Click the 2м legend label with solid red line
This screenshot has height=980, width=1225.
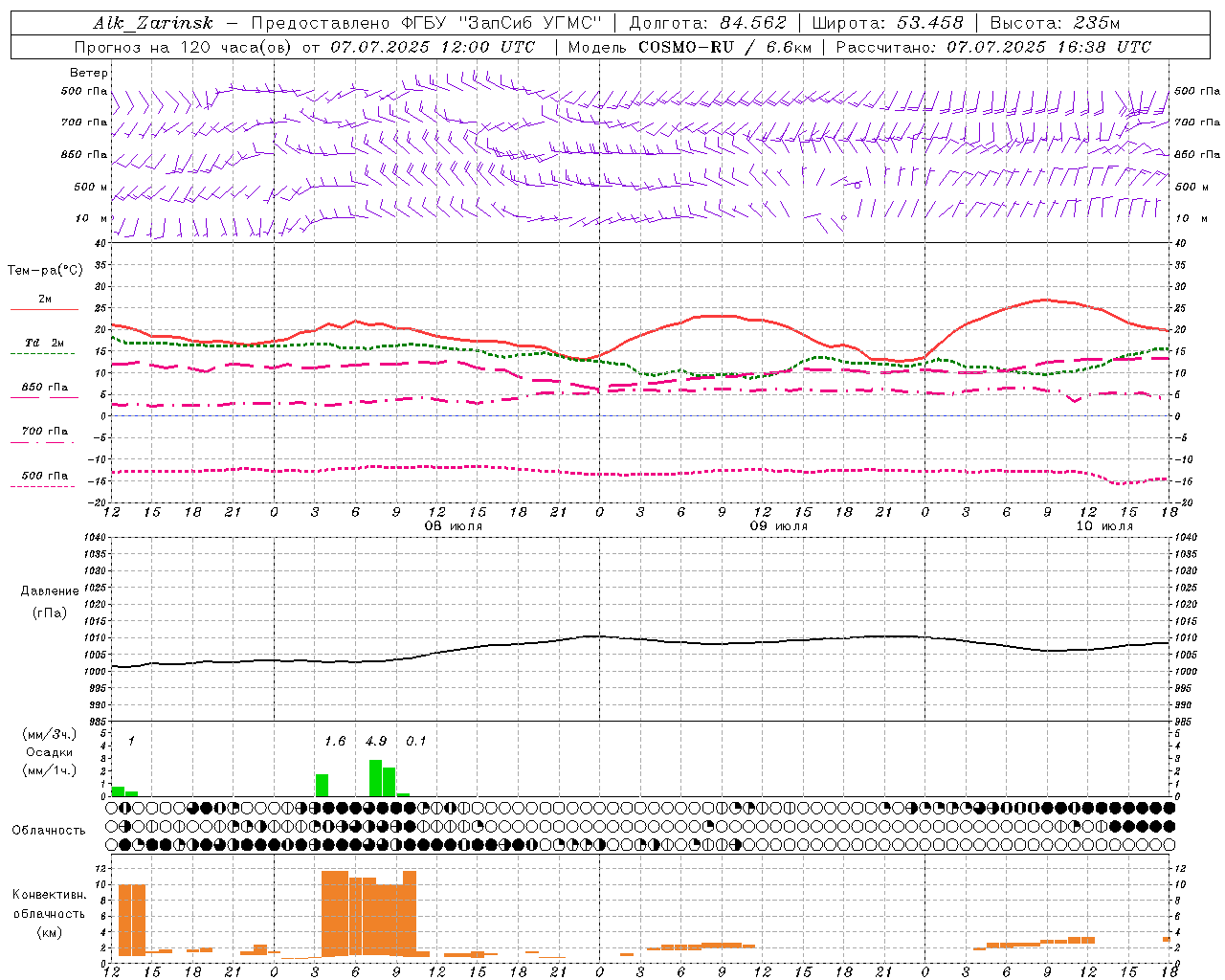(45, 300)
